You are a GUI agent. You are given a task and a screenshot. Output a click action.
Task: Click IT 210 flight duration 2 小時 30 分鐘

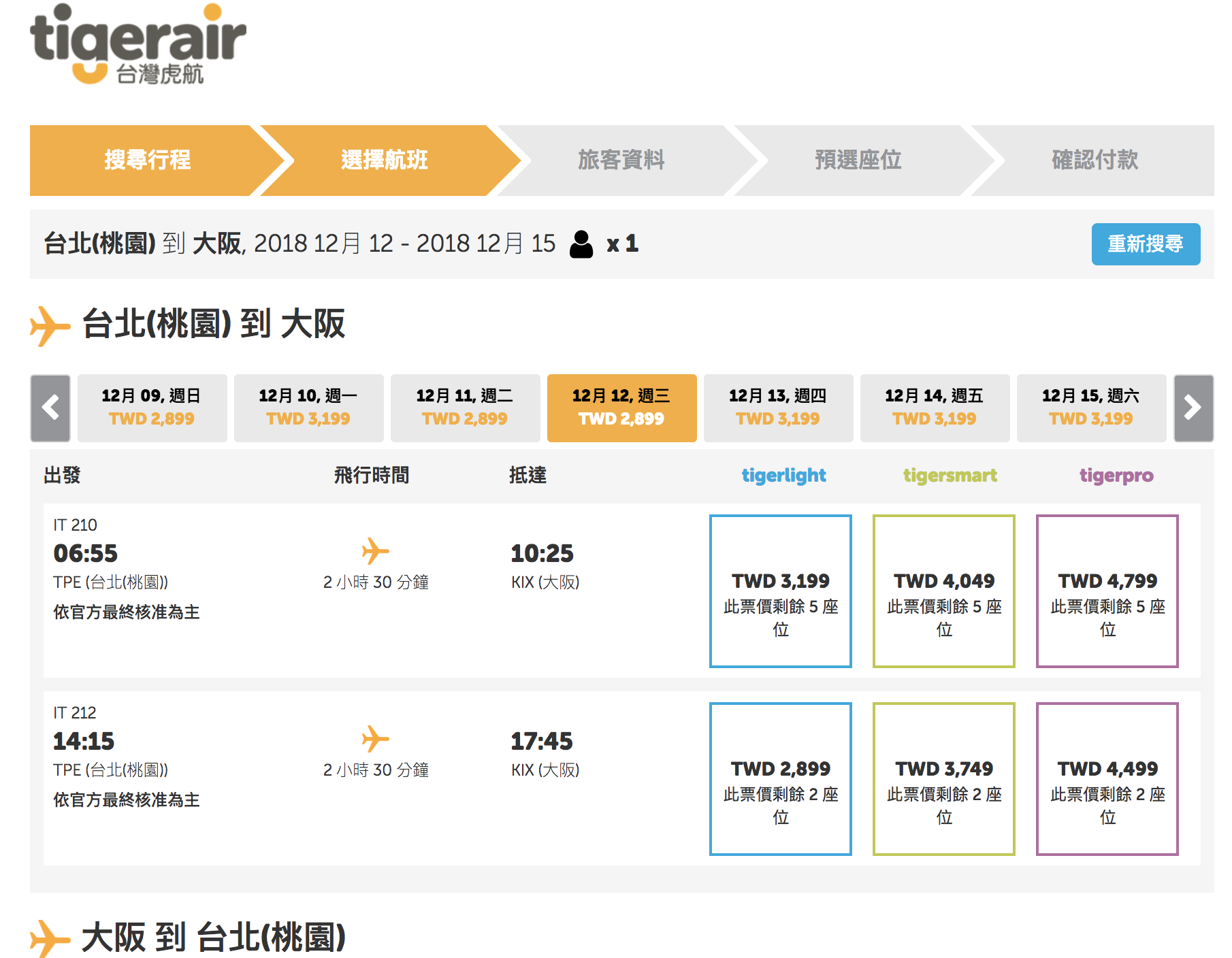click(x=376, y=582)
